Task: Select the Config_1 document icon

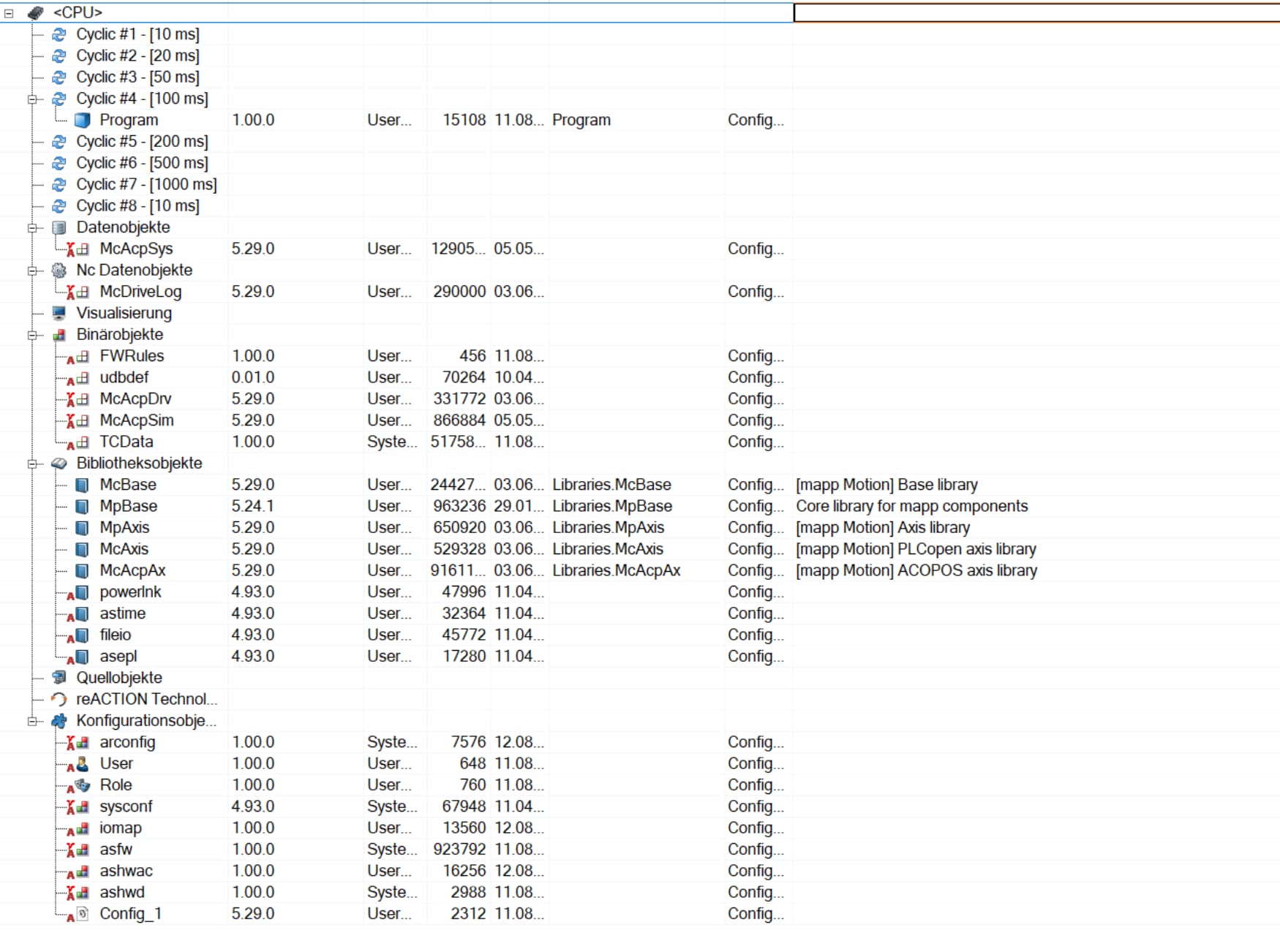Action: click(78, 914)
